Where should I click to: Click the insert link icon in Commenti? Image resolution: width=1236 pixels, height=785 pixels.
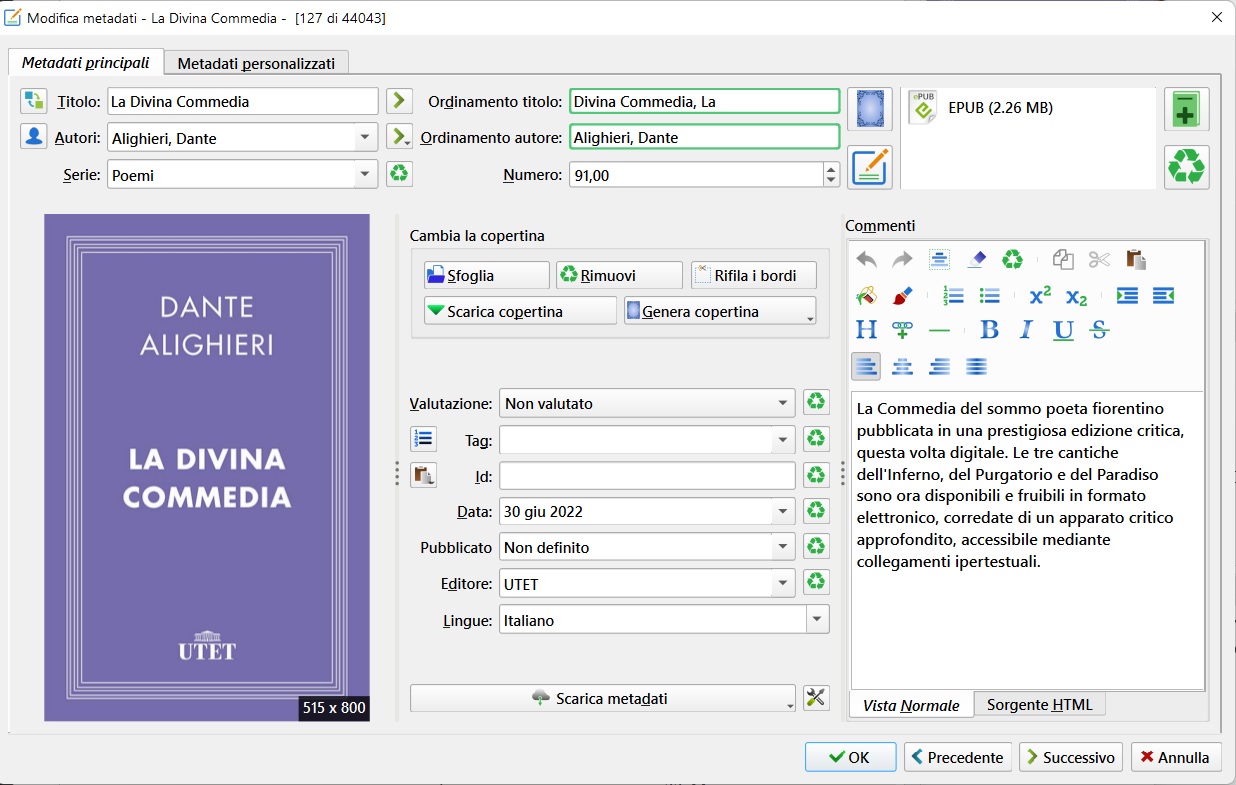pyautogui.click(x=902, y=330)
